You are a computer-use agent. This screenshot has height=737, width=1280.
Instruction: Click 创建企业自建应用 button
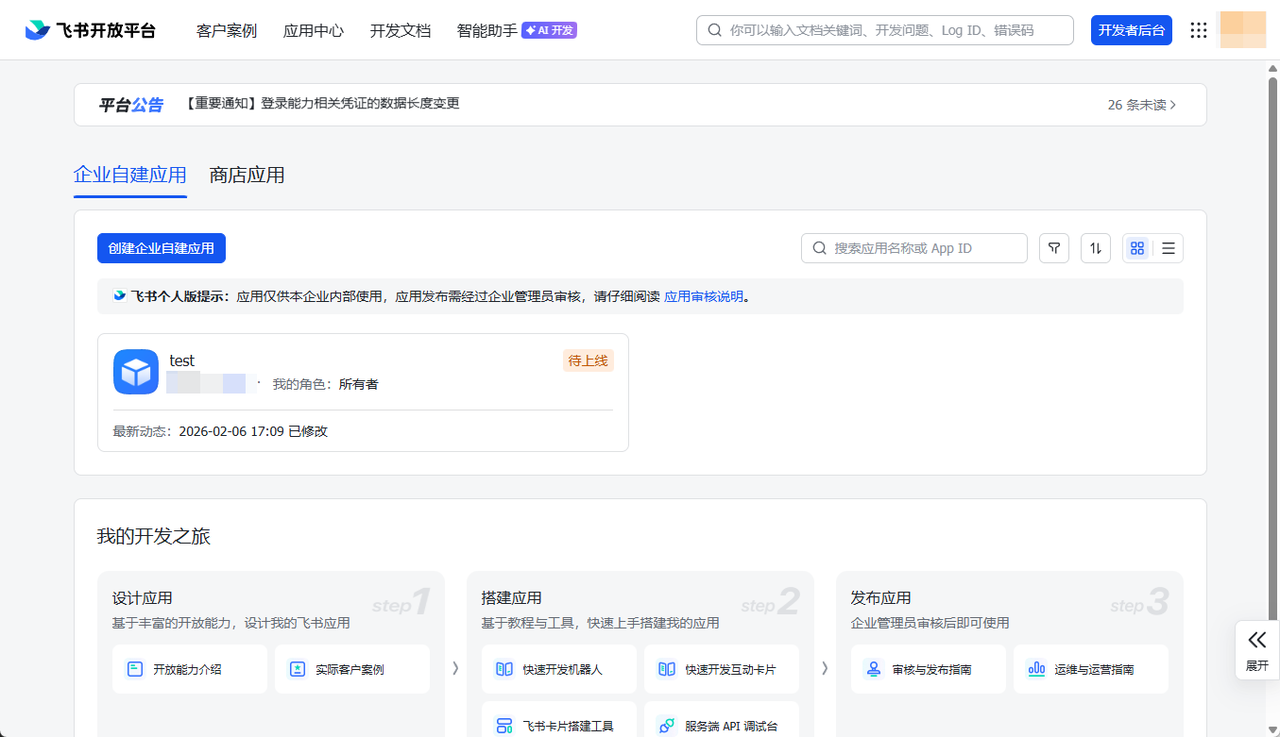[161, 248]
